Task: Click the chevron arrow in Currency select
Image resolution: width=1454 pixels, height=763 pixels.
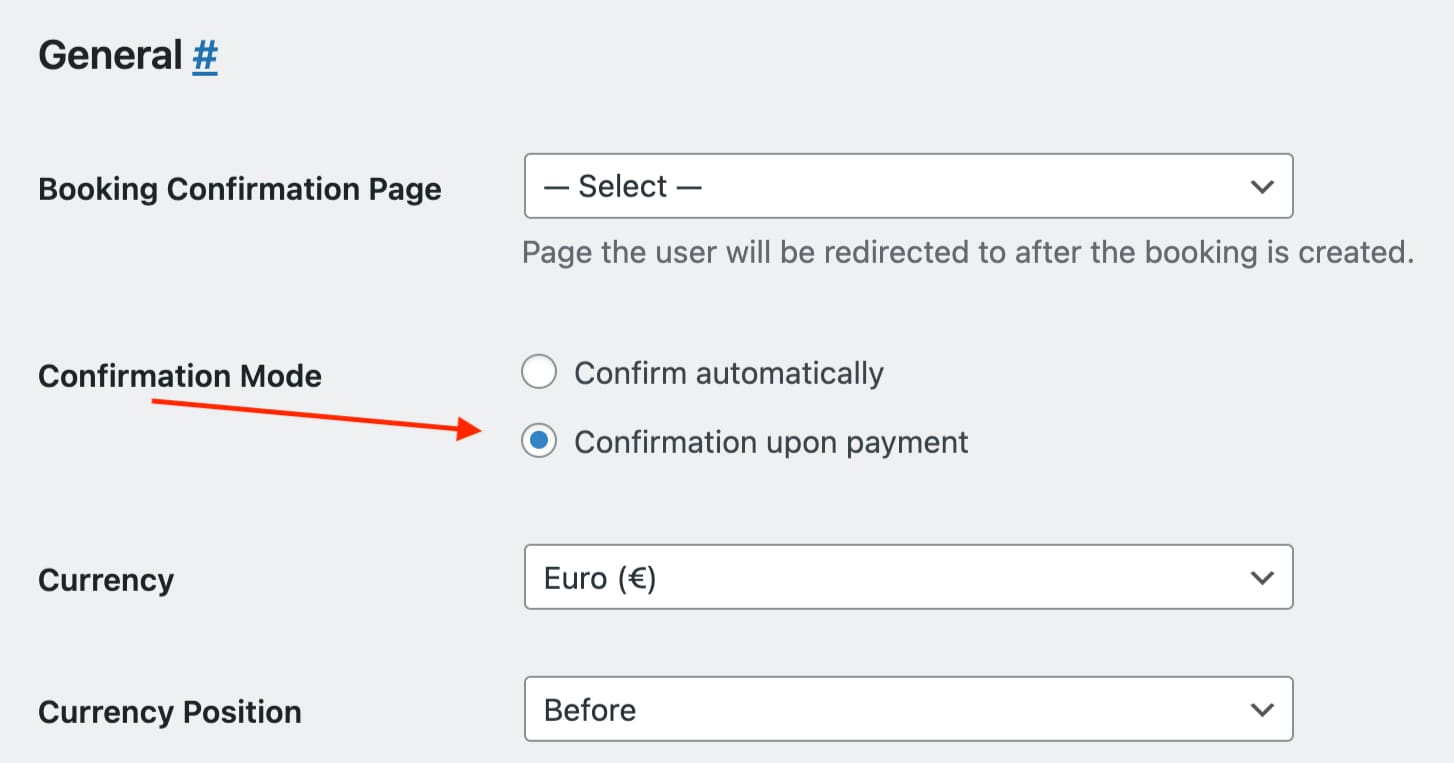Action: click(x=1262, y=578)
